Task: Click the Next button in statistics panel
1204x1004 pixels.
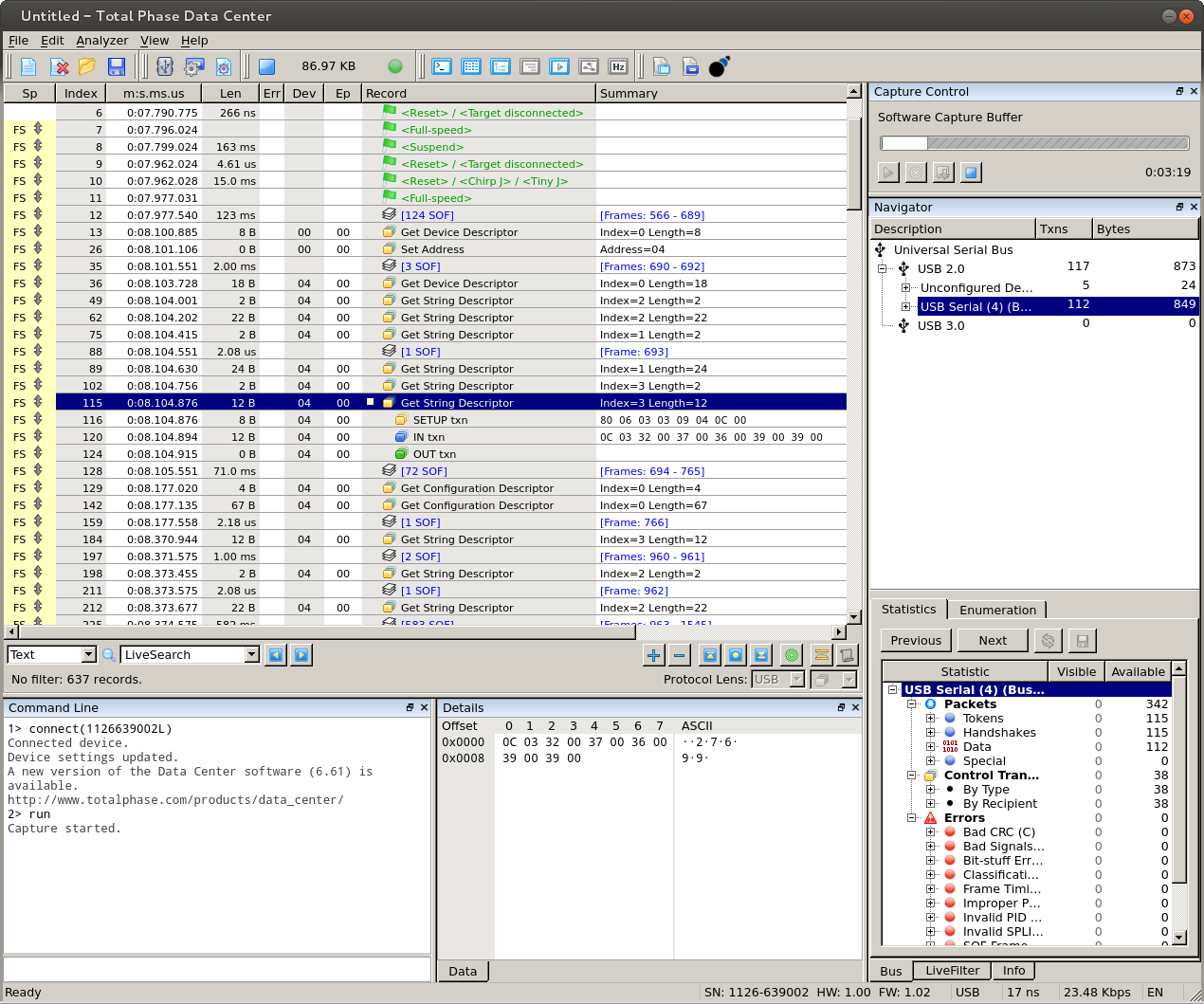Action: [993, 641]
